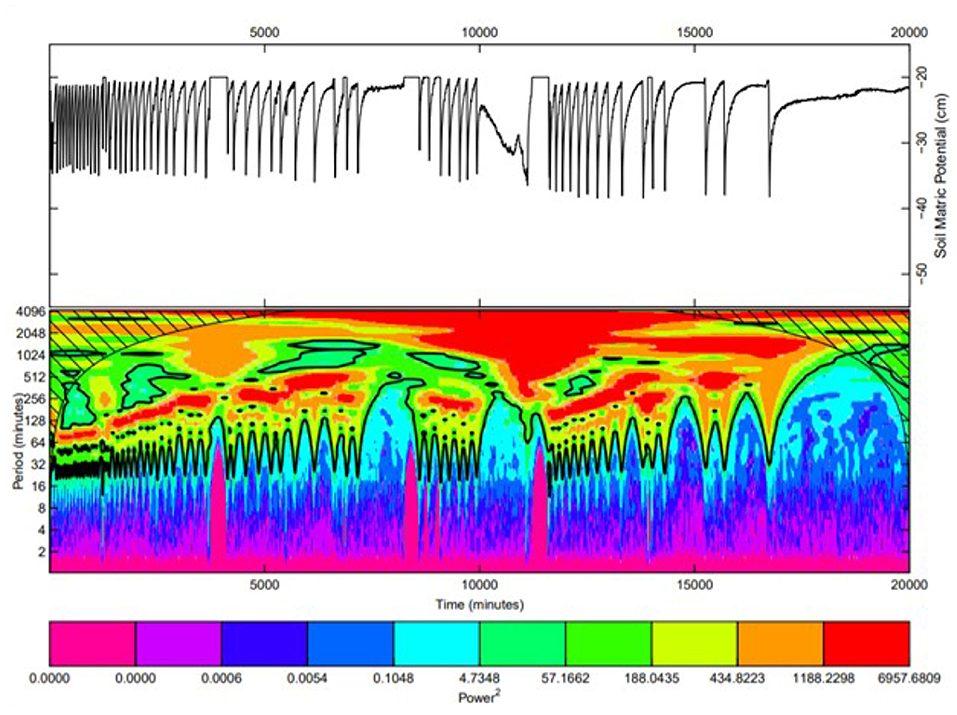Select the medium blue colorbar swatch
Viewport: 957px width, 715px height.
(x=350, y=644)
